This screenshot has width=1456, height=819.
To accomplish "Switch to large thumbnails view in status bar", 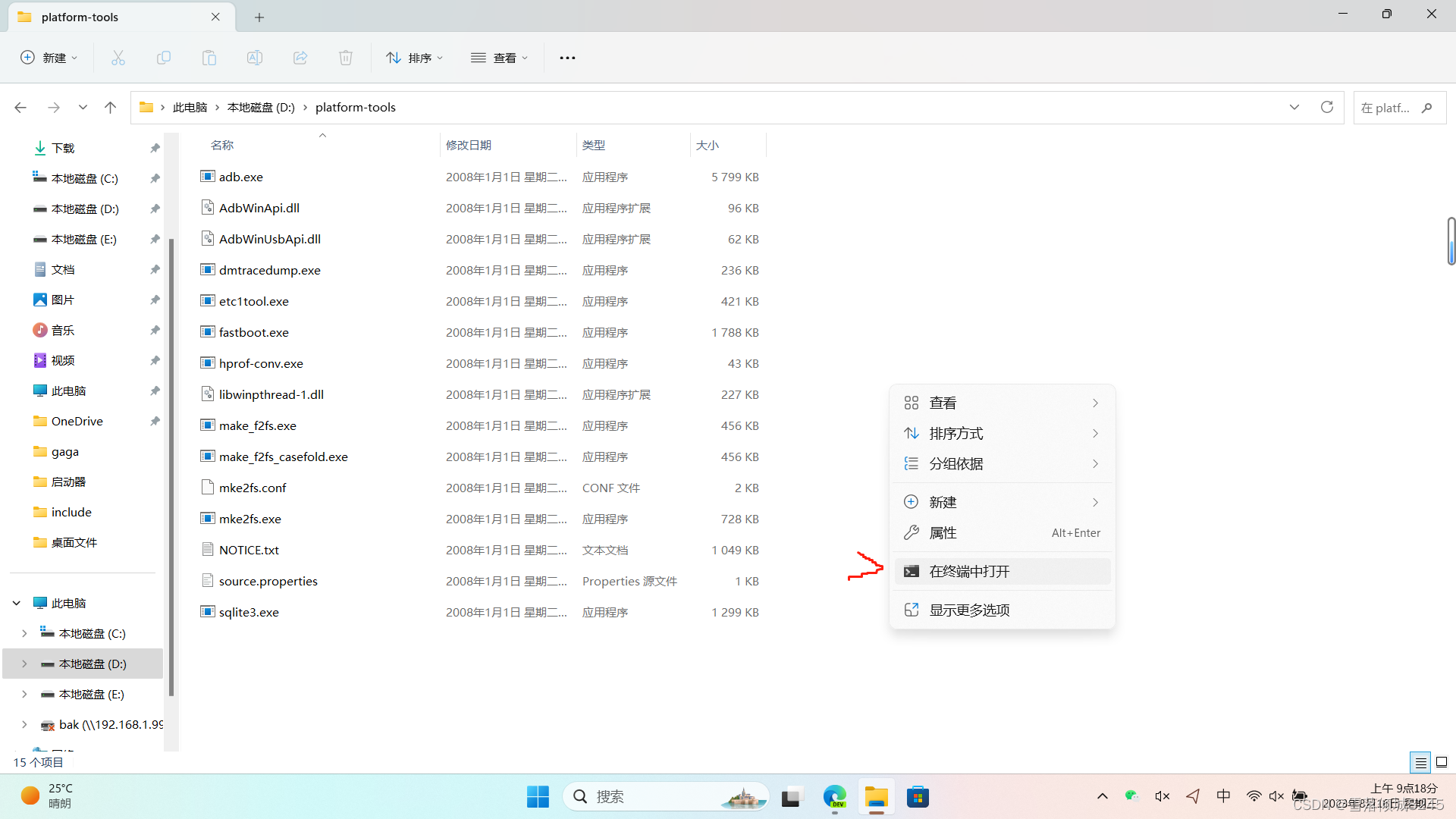I will 1442,762.
